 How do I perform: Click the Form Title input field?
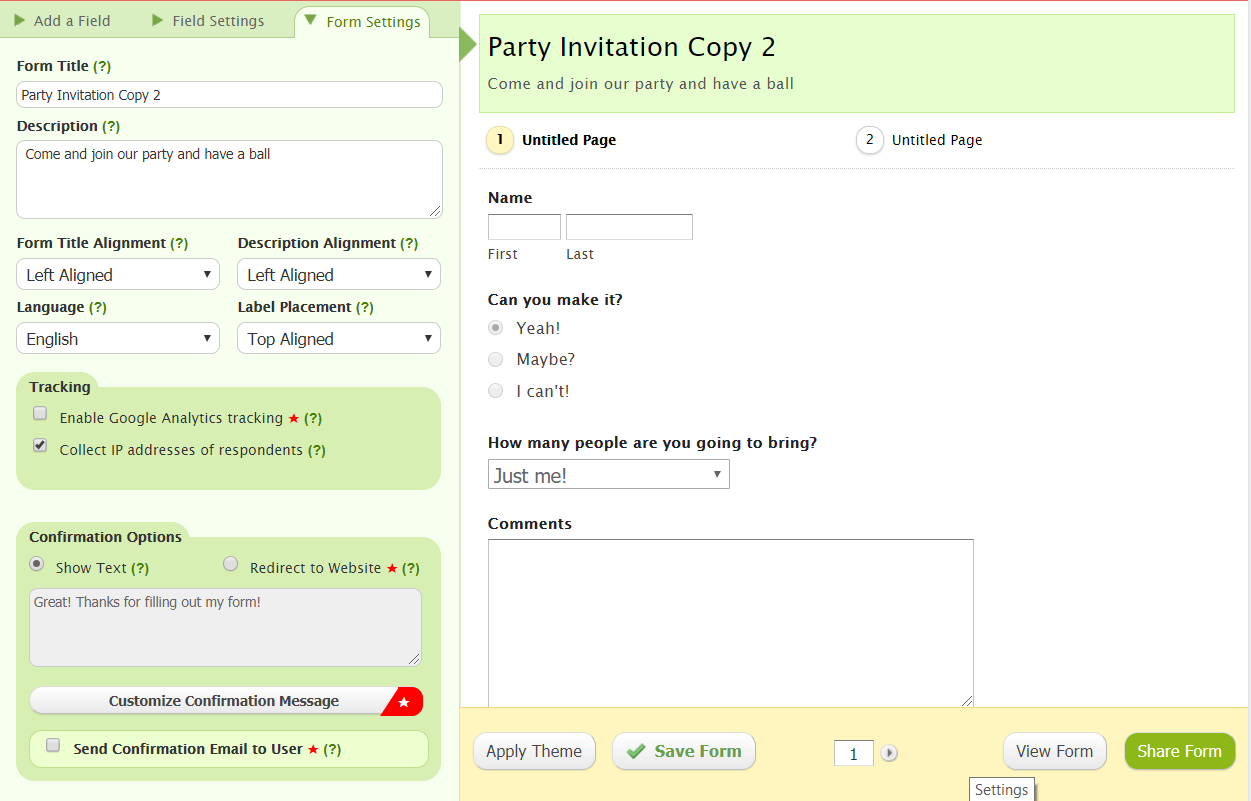(229, 95)
